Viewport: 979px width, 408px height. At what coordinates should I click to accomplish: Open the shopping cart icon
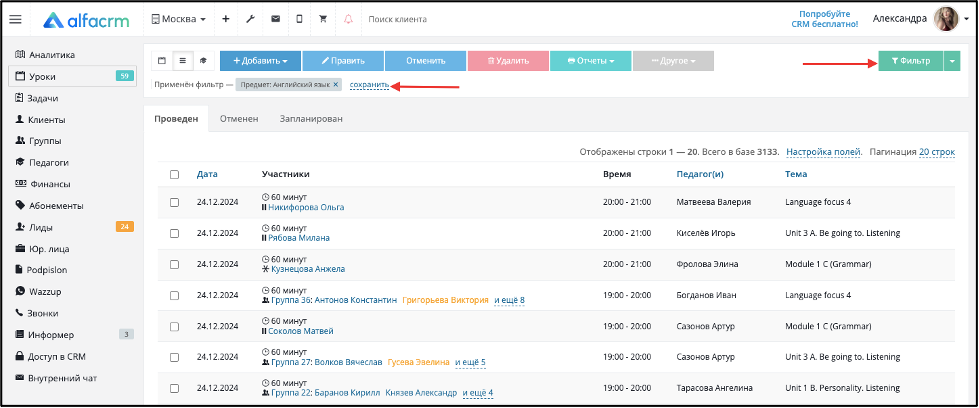click(323, 19)
